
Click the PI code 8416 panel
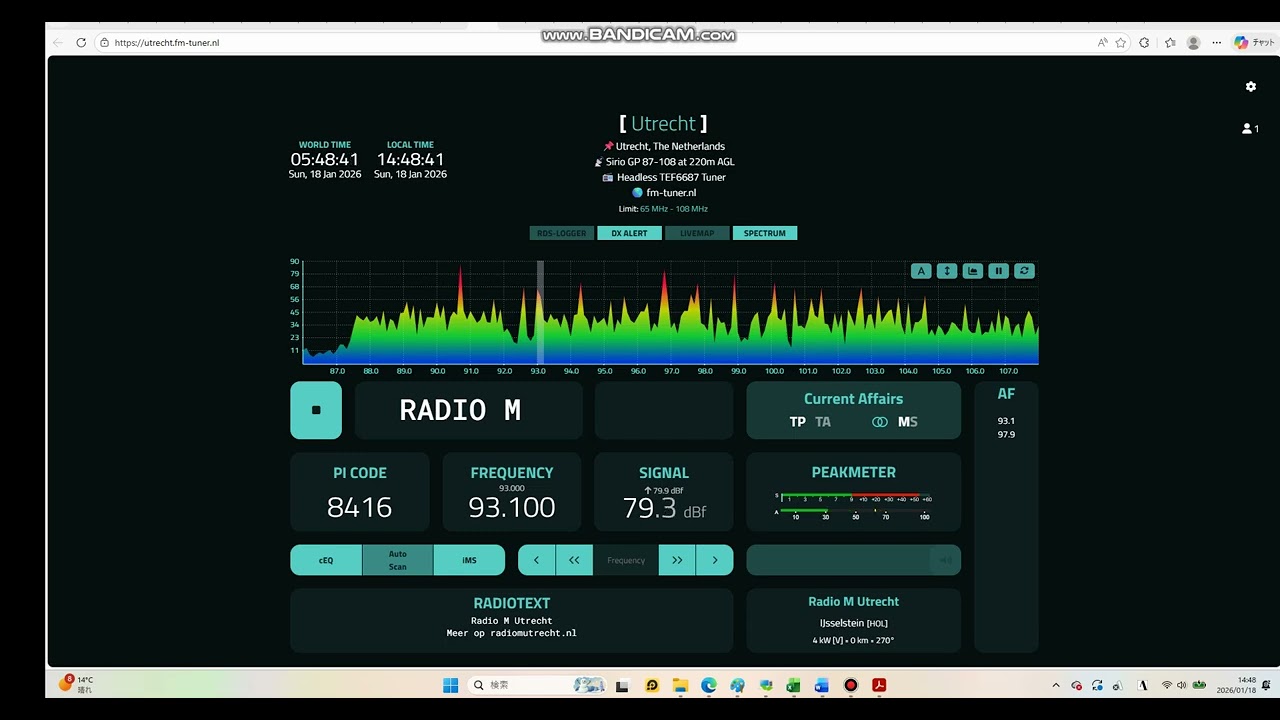pos(360,492)
